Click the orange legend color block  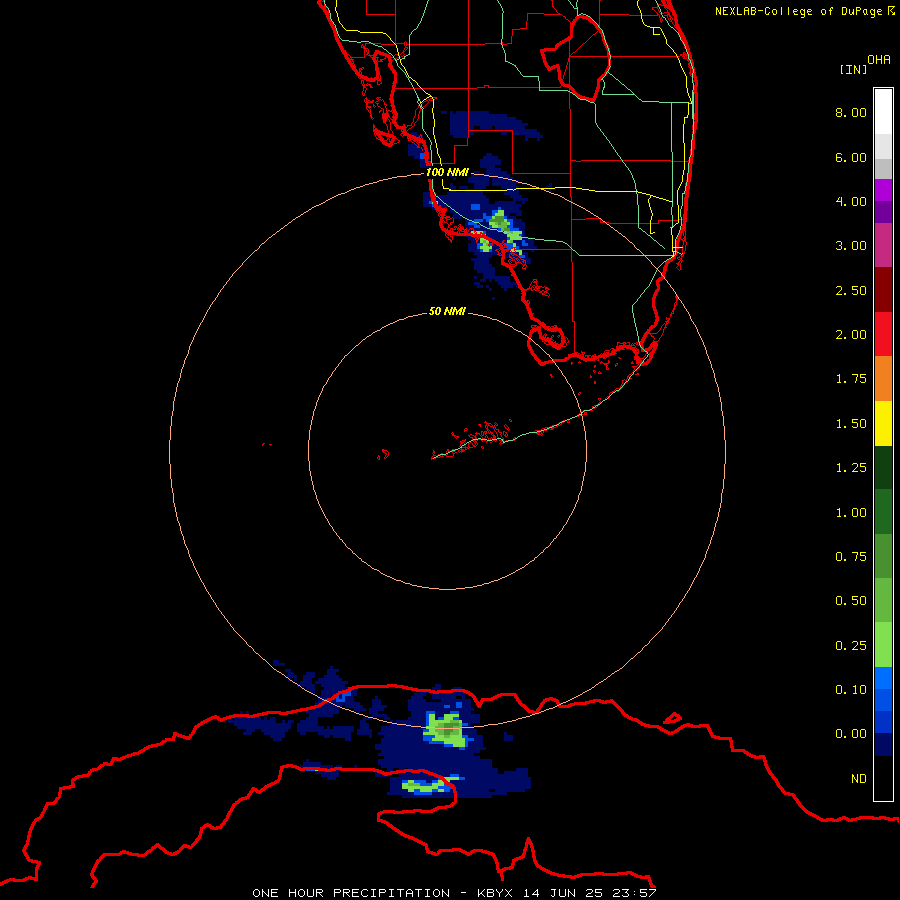click(x=883, y=379)
